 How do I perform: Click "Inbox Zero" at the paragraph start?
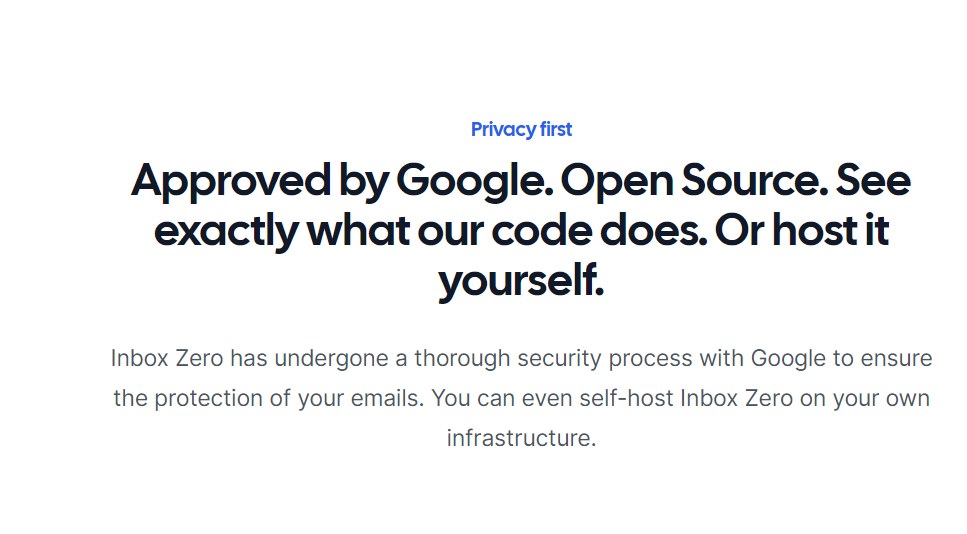pos(167,358)
